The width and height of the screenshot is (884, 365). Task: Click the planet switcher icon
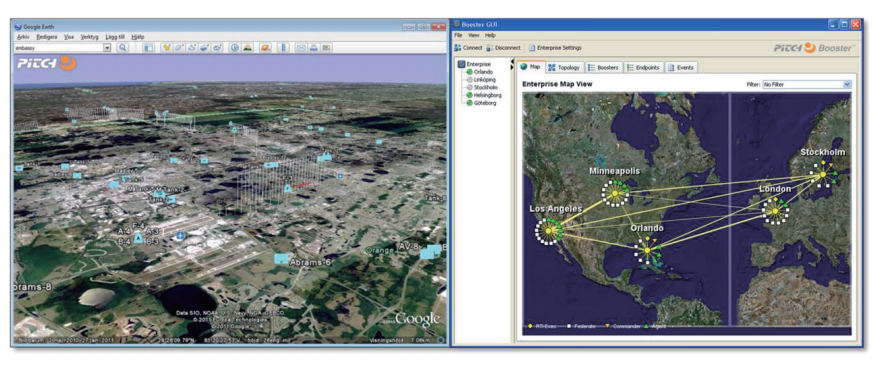tap(265, 47)
